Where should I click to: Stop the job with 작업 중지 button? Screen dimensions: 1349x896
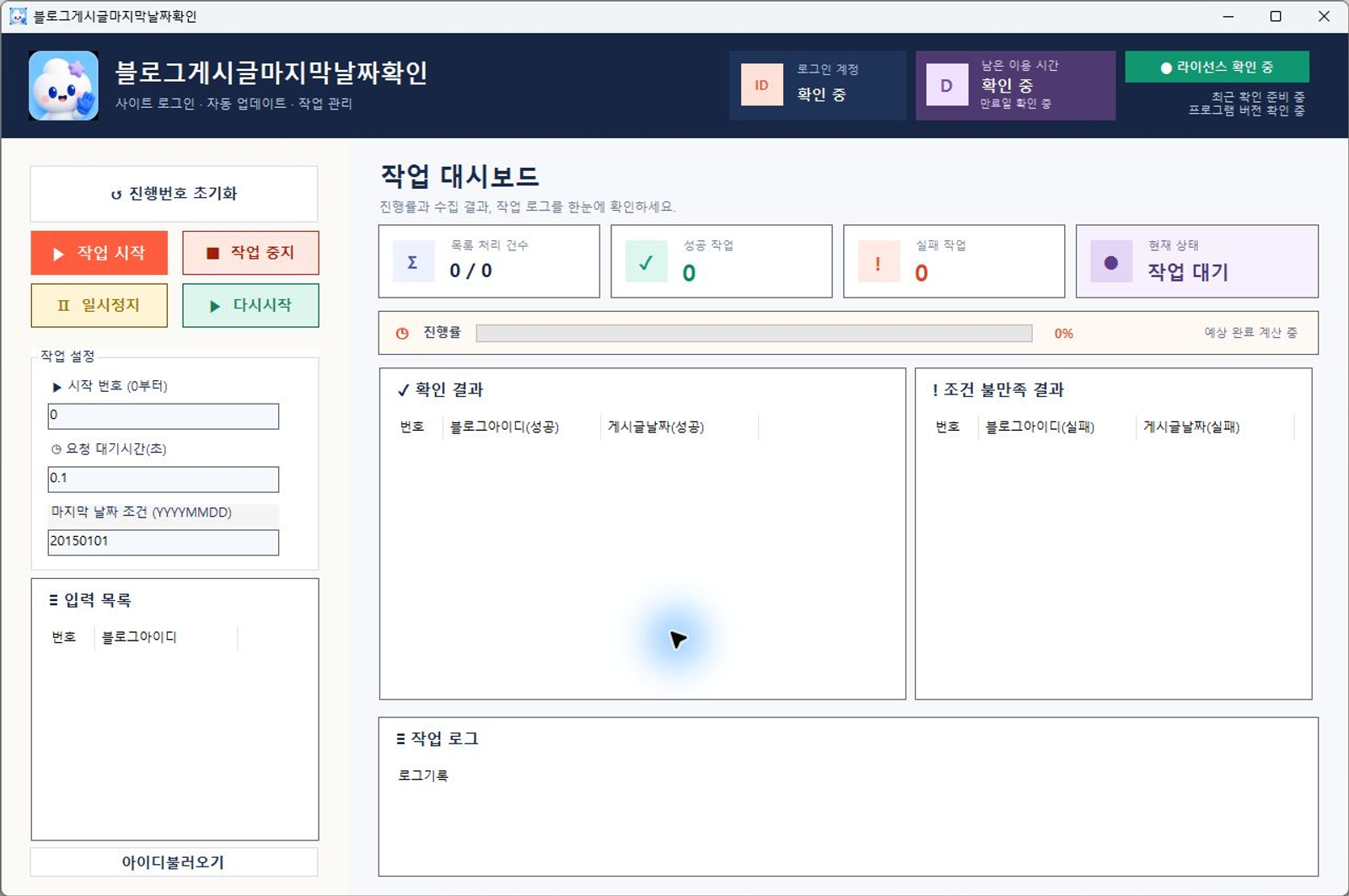(250, 253)
